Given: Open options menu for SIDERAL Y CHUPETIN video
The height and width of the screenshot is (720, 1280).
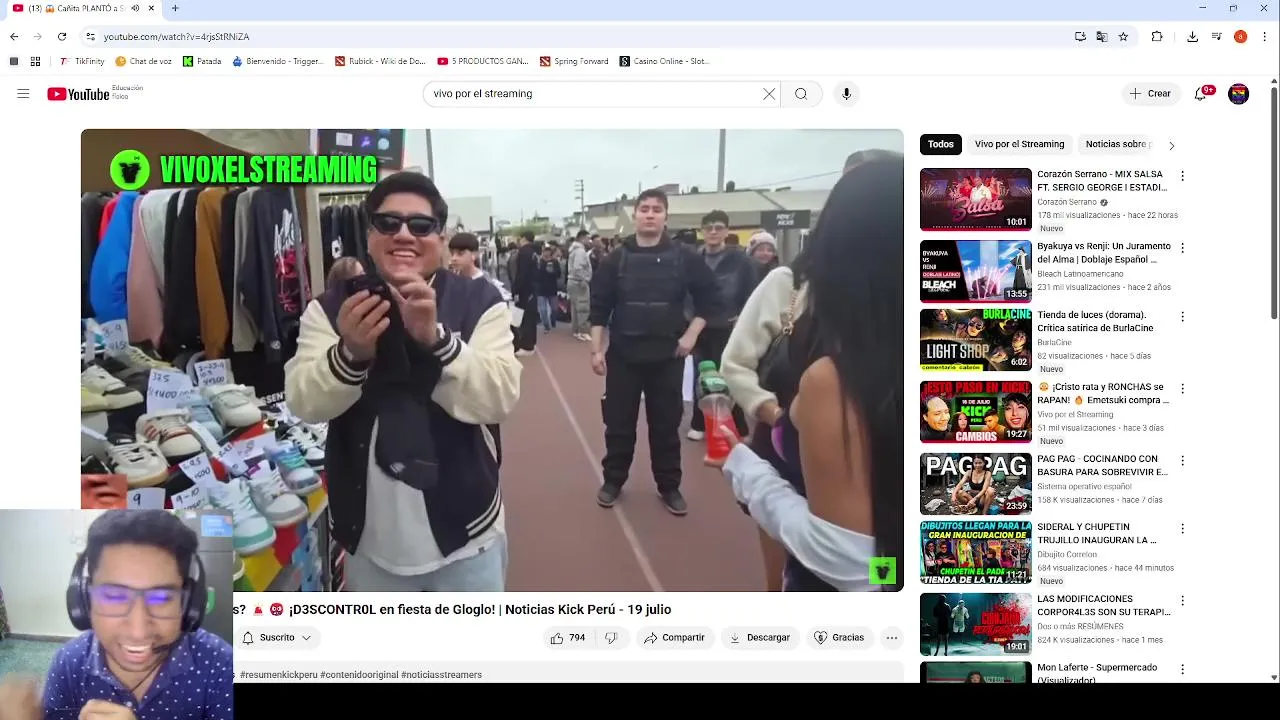Looking at the screenshot, I should click(1182, 529).
